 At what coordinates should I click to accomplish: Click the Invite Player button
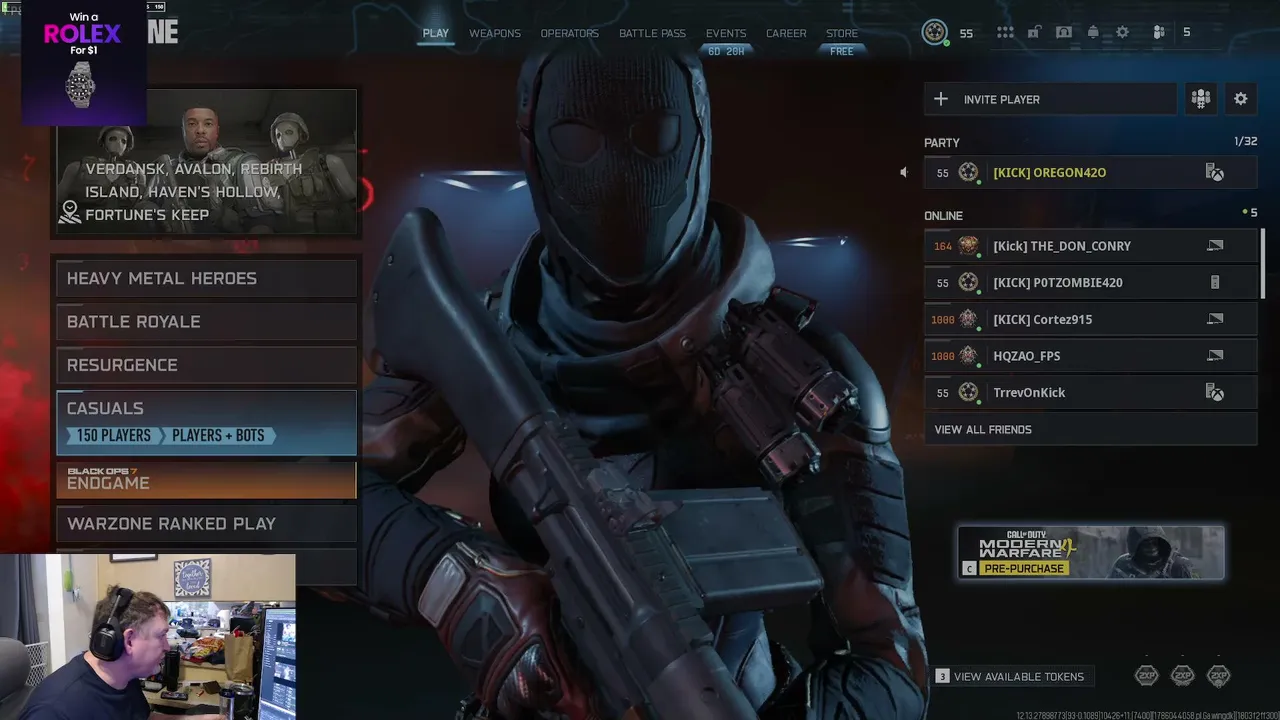(x=1050, y=99)
